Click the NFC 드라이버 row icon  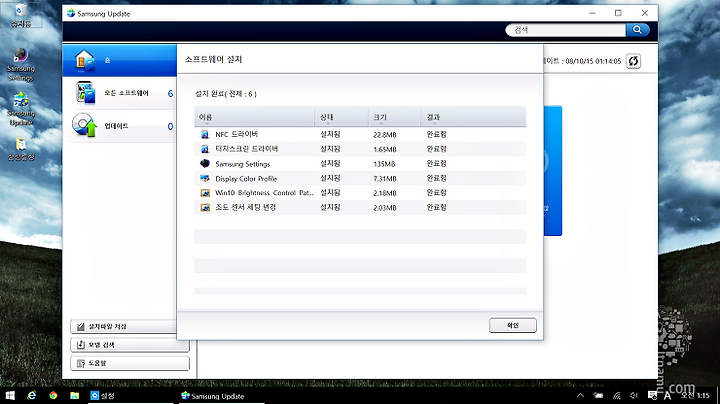coord(205,135)
